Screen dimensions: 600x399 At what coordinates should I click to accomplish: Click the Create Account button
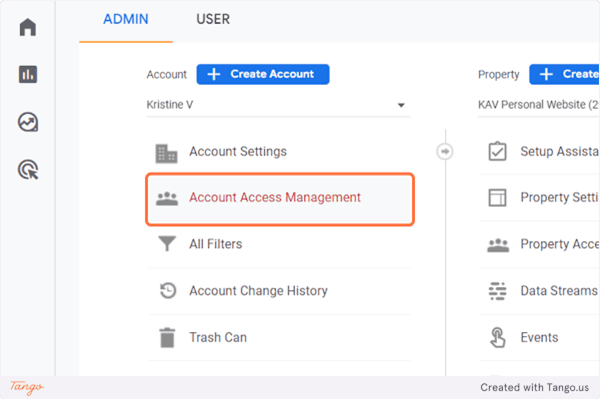[263, 74]
